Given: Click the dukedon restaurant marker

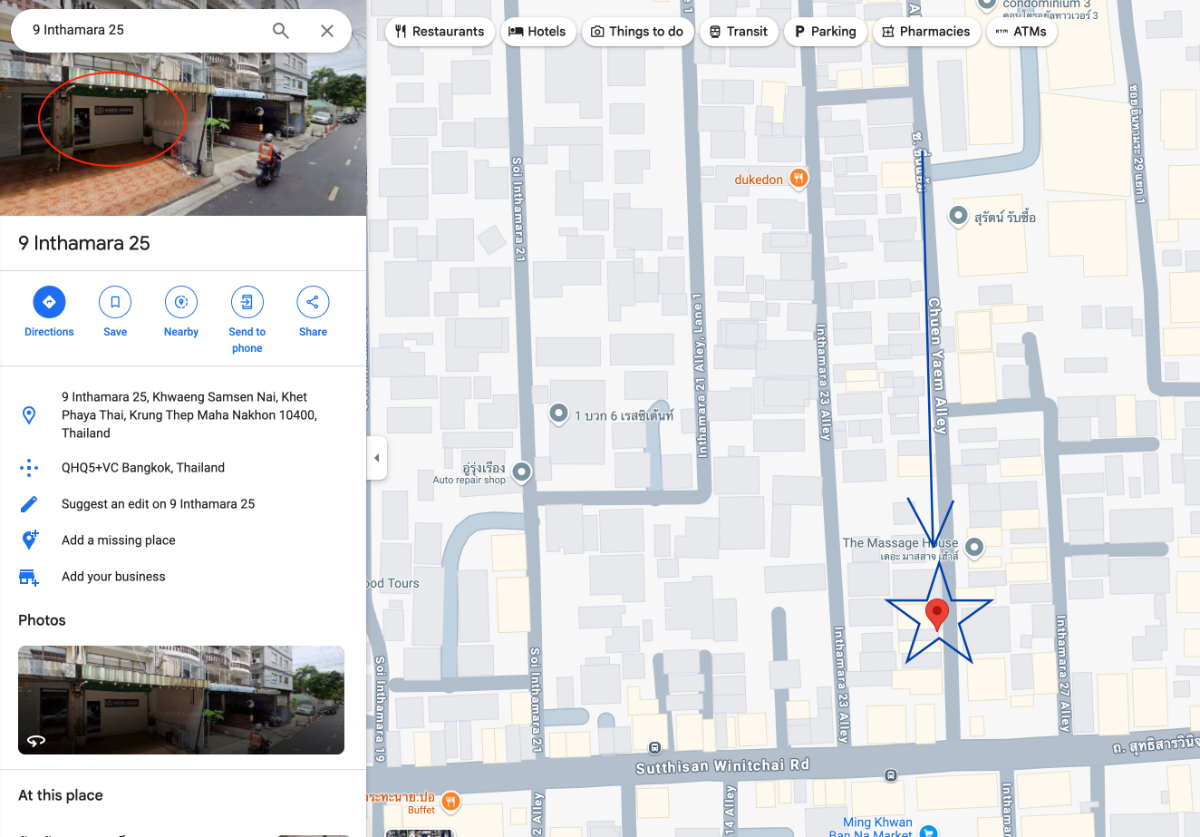Looking at the screenshot, I should point(798,178).
